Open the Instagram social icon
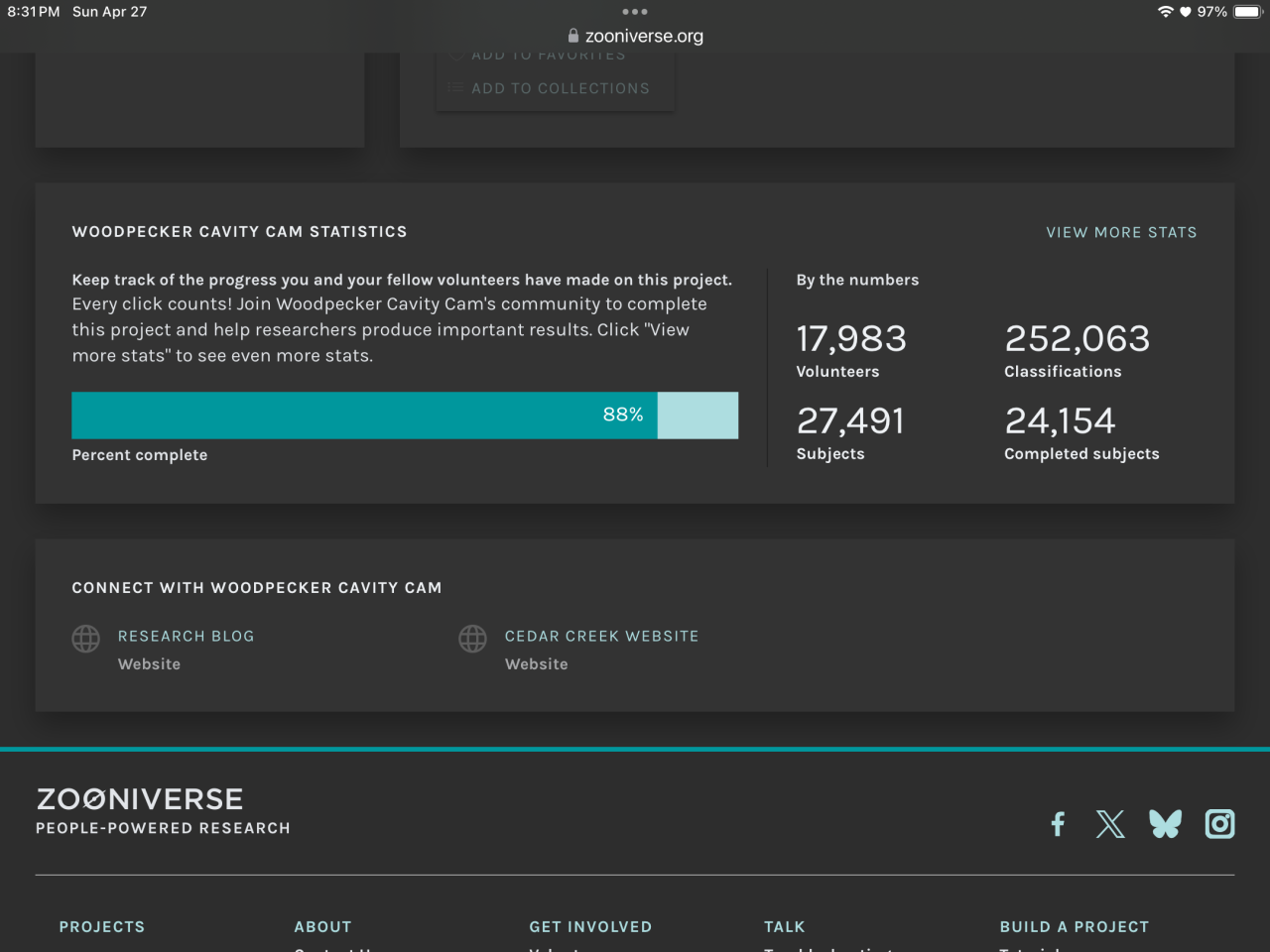The width and height of the screenshot is (1270, 952). point(1219,824)
